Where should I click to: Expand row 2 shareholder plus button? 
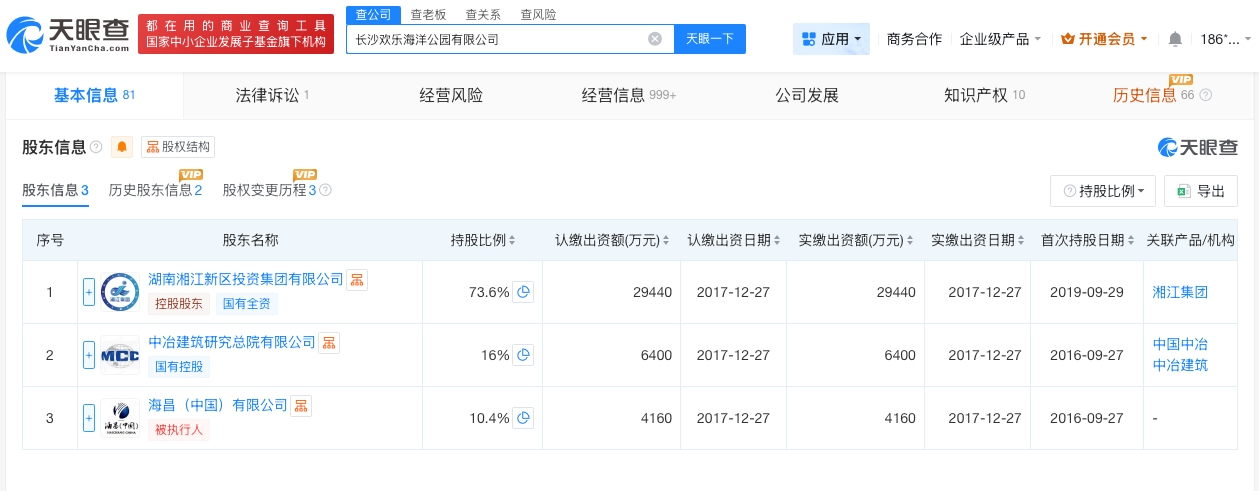tap(89, 355)
